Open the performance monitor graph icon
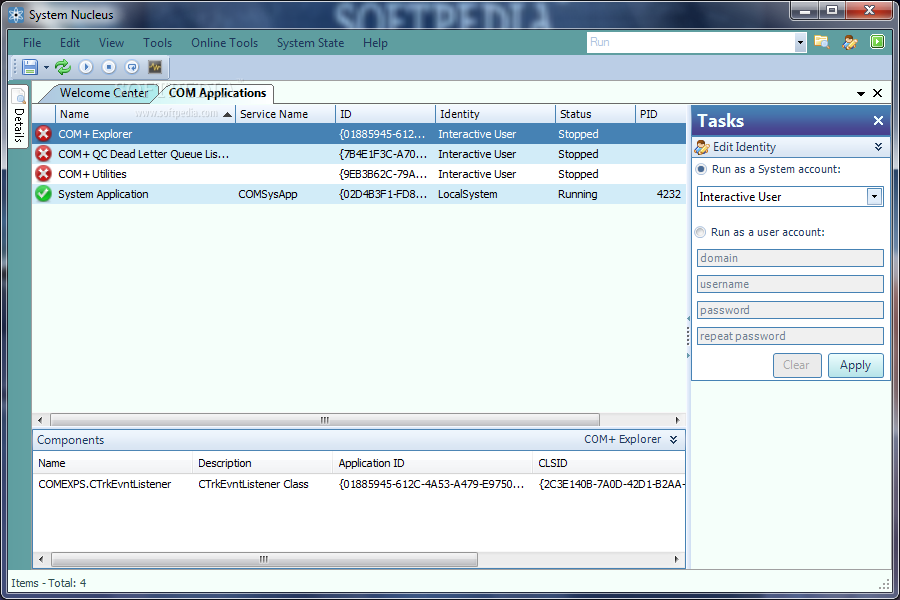 (x=155, y=67)
